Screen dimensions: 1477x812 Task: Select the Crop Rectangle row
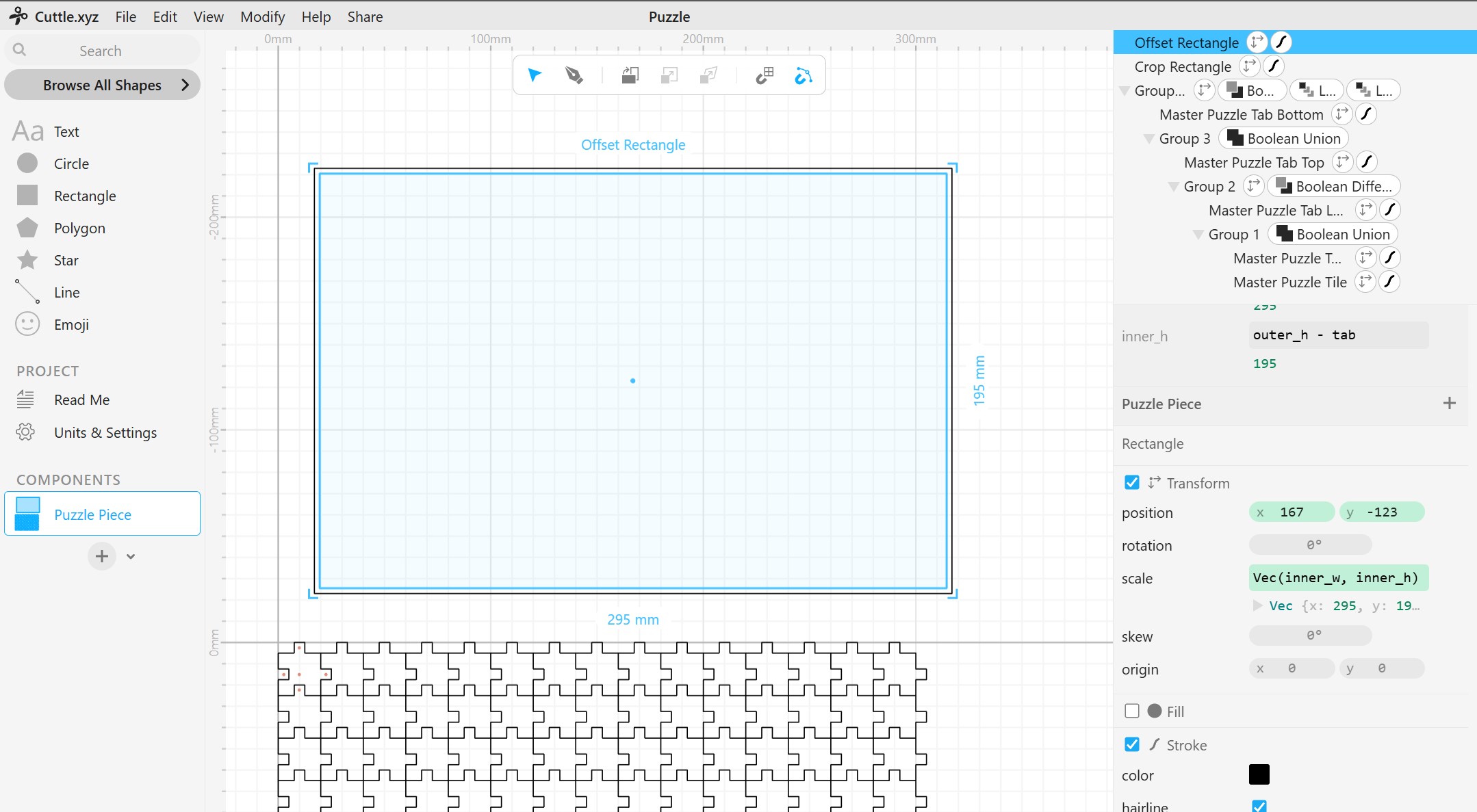coord(1183,66)
